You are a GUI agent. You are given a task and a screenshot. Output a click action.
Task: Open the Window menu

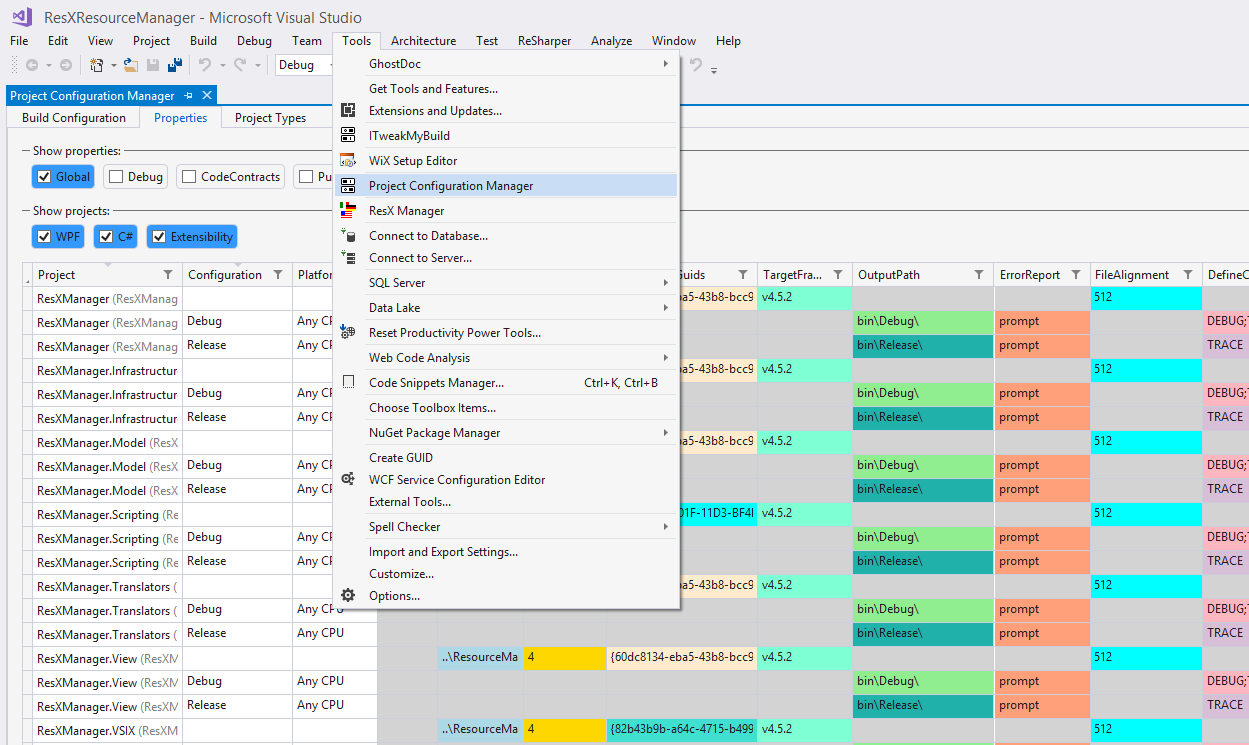(674, 41)
